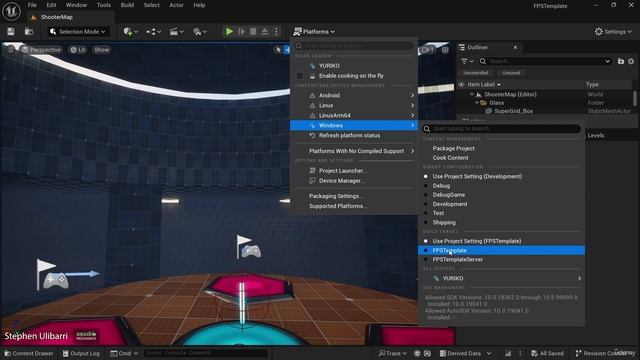Save the current level icon

click(11, 31)
